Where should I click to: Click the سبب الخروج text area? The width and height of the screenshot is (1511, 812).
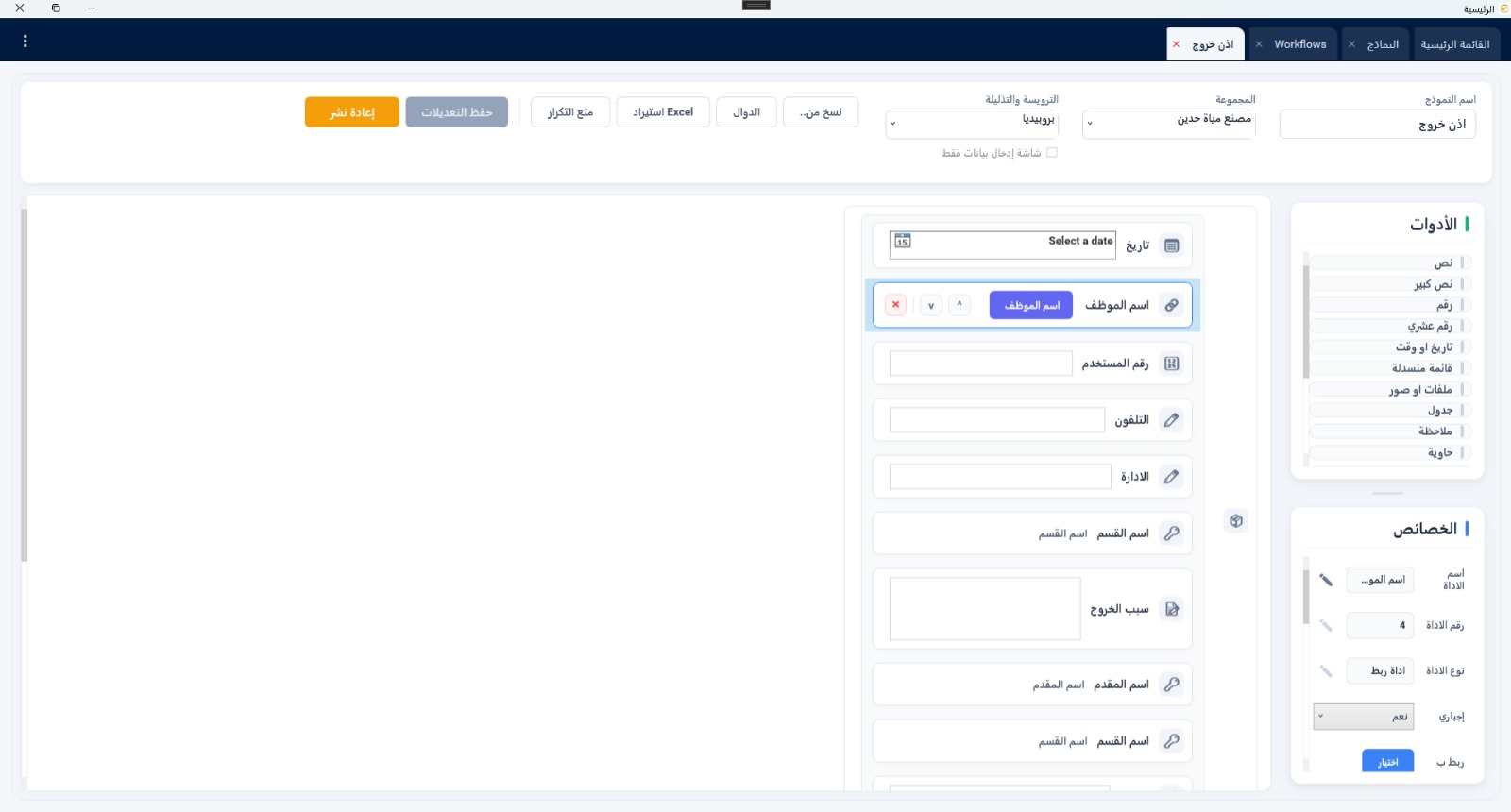985,609
